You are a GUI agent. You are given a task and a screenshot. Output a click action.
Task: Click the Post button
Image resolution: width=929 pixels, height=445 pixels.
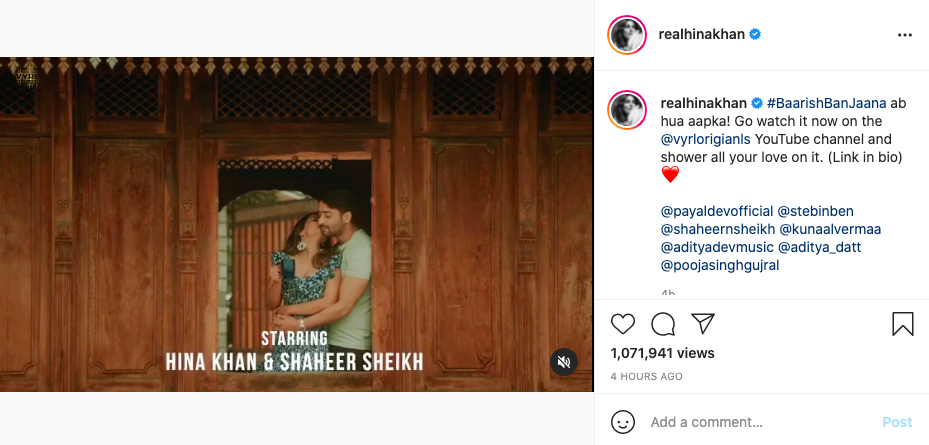(x=897, y=422)
